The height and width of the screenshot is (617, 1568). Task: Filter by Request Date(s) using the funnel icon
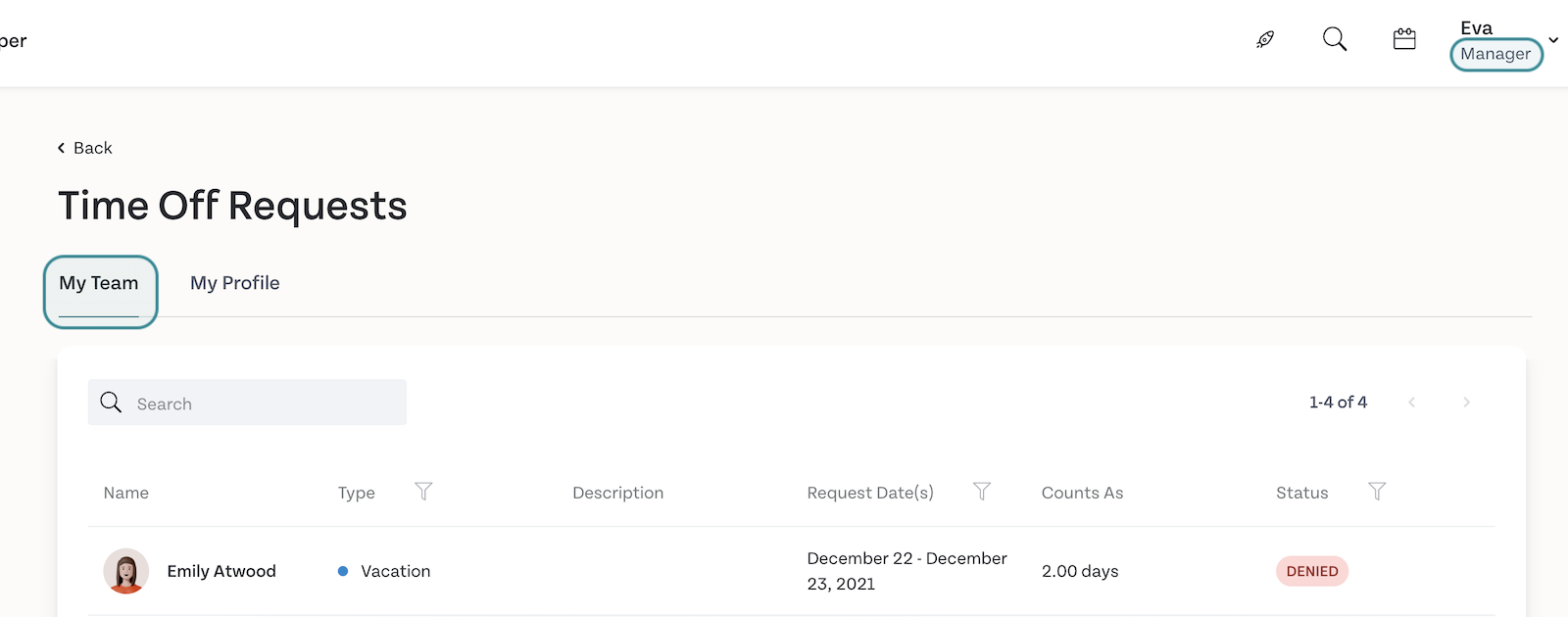(x=982, y=492)
